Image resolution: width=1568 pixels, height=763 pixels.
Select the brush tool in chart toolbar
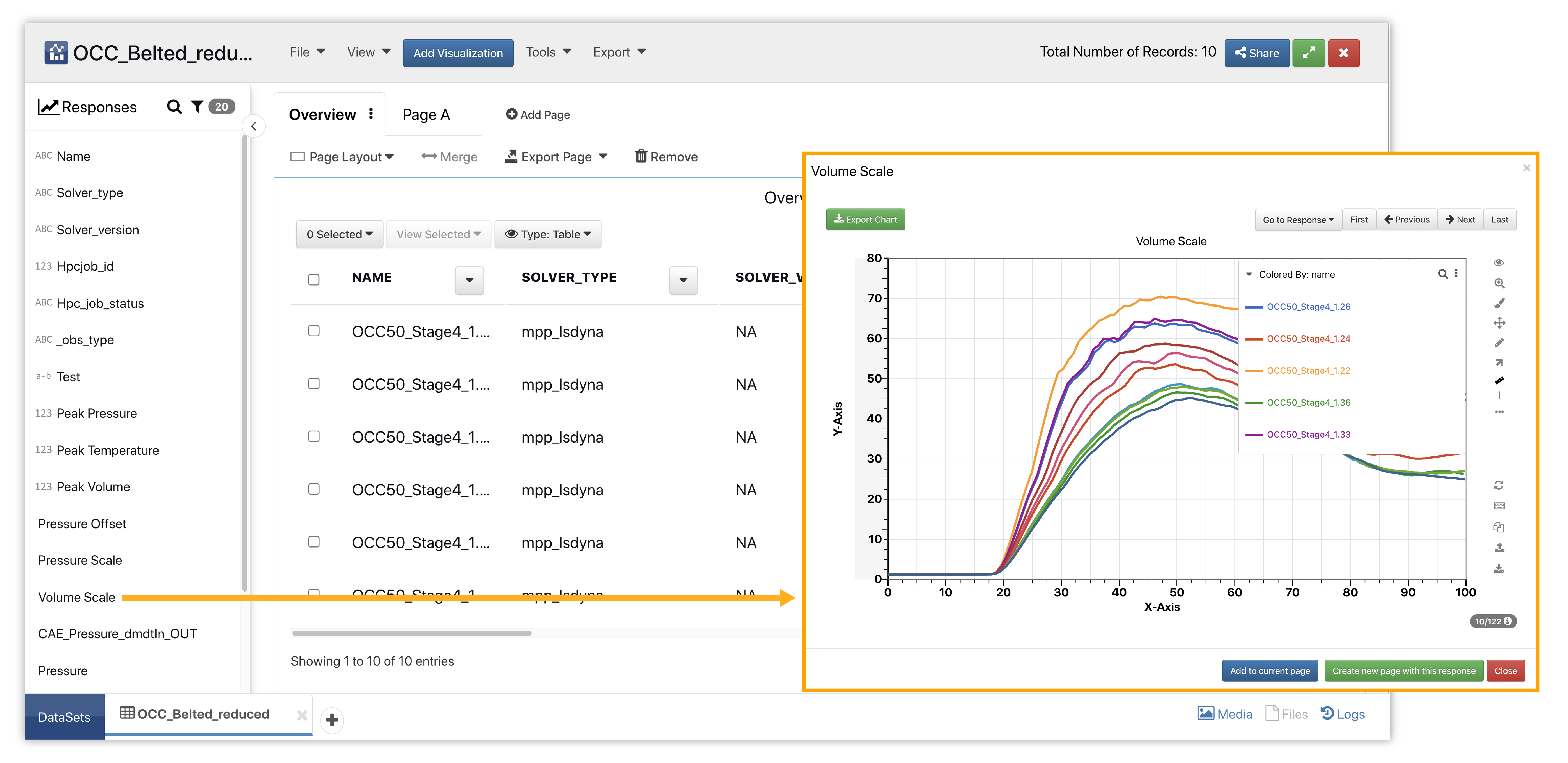pos(1499,303)
